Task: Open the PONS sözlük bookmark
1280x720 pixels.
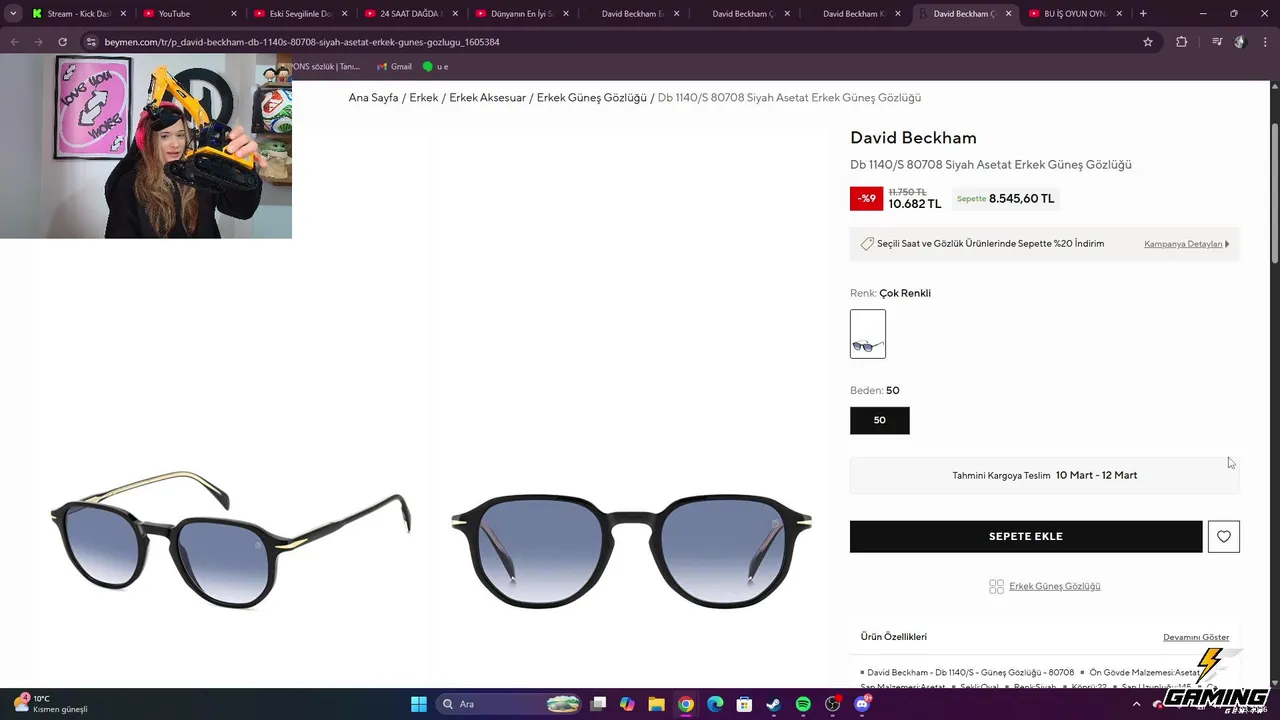Action: coord(326,66)
